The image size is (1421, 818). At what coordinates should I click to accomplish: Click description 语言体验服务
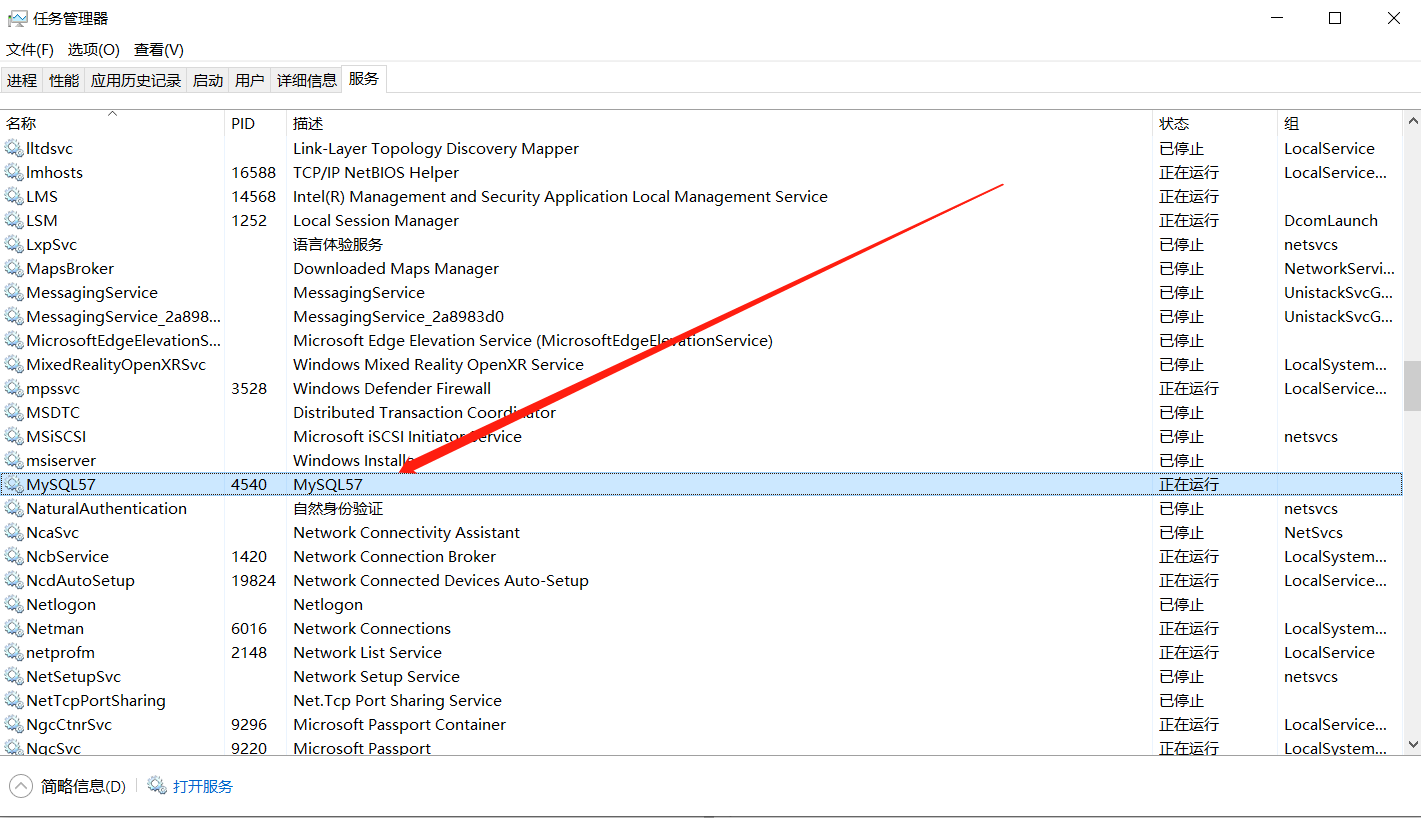coord(338,244)
